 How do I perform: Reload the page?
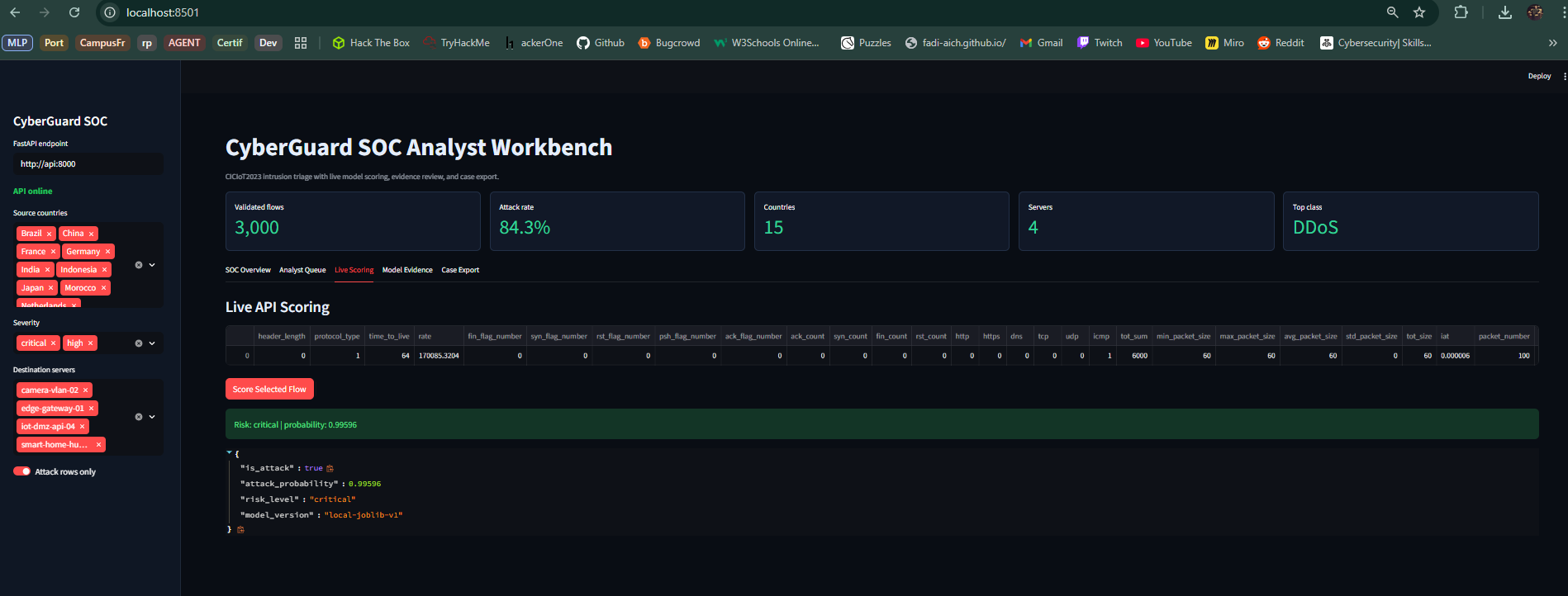click(x=74, y=12)
